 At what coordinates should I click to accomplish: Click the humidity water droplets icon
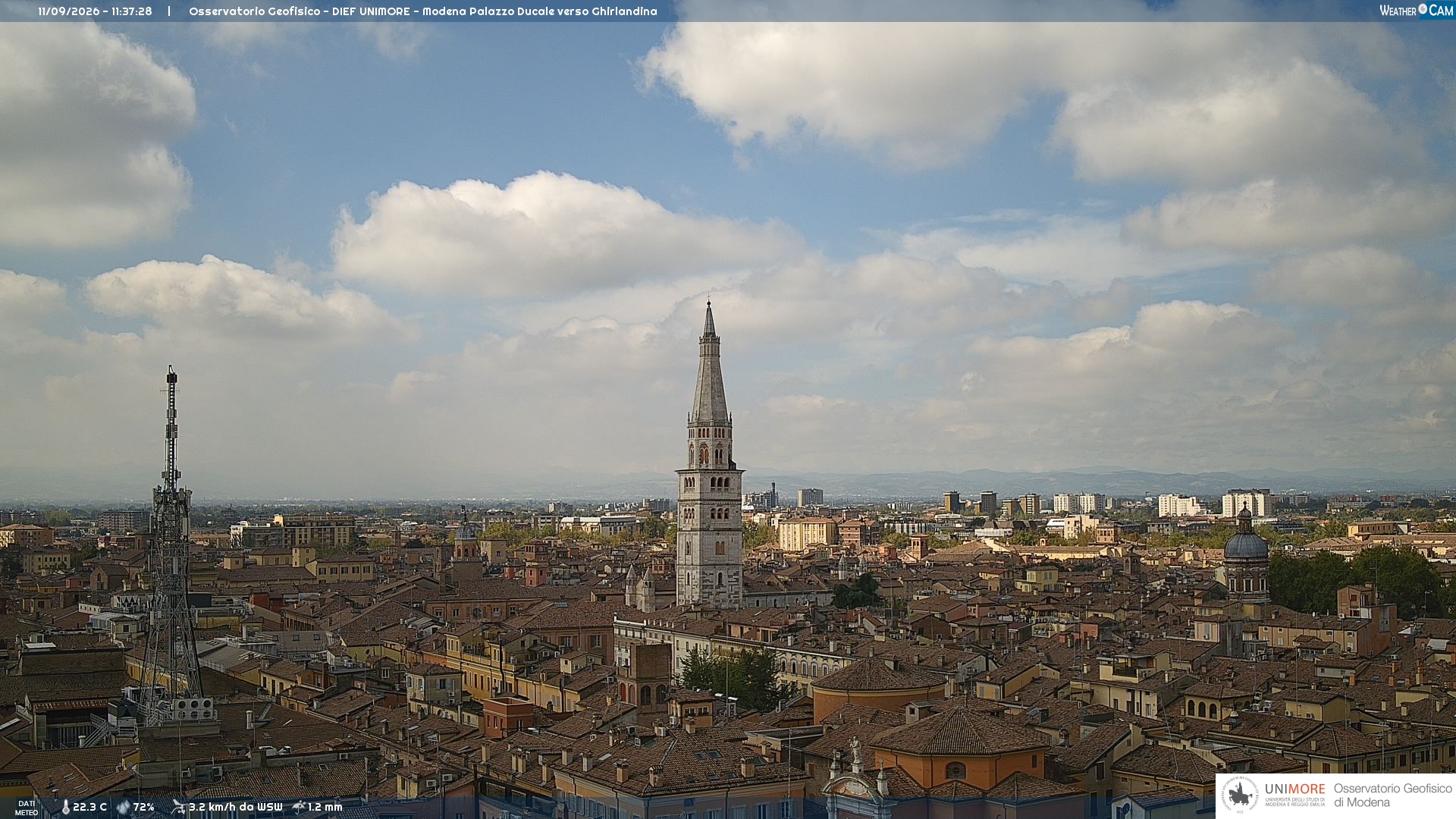123,807
